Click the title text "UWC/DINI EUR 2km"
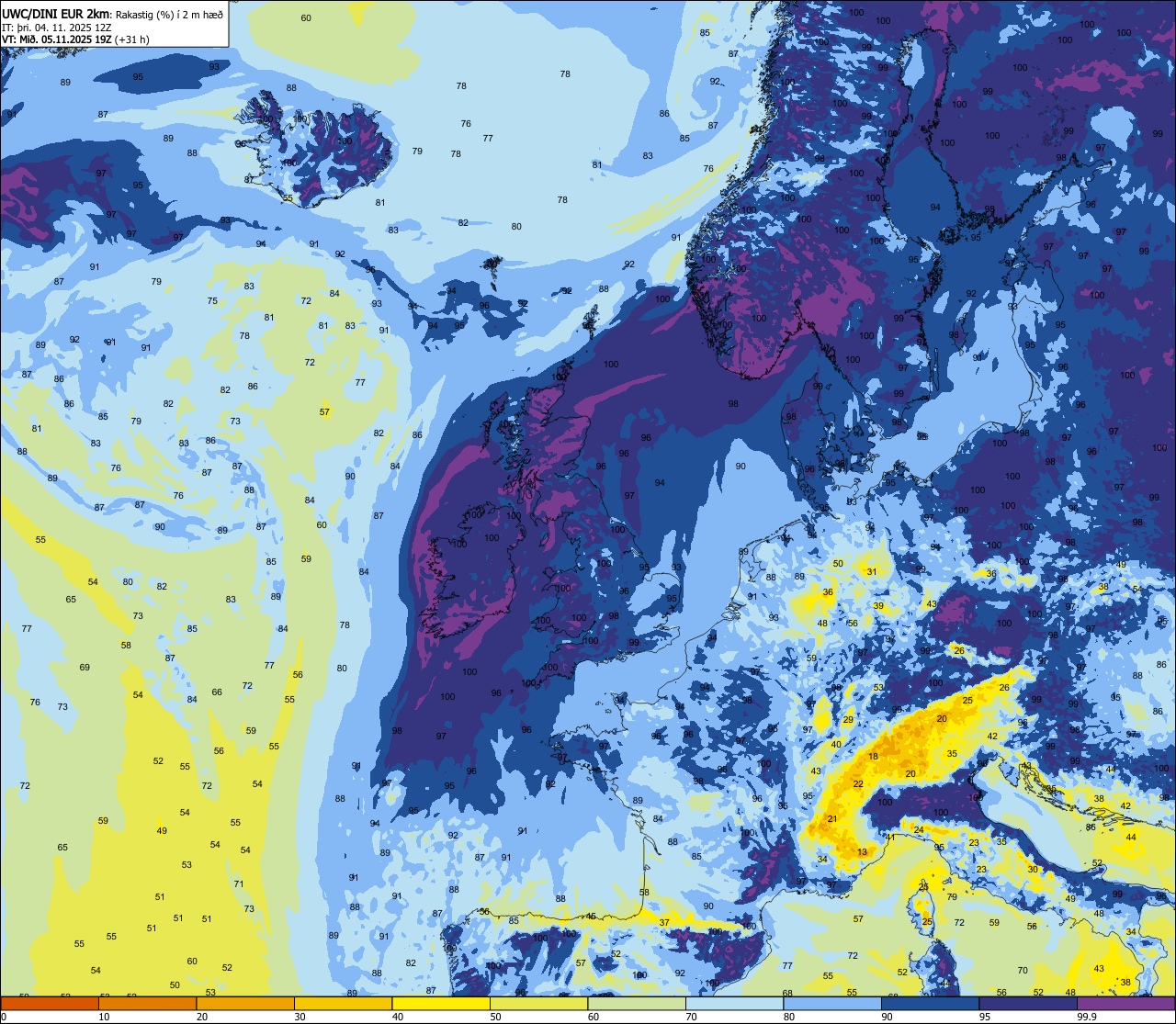This screenshot has width=1176, height=1024. click(55, 14)
